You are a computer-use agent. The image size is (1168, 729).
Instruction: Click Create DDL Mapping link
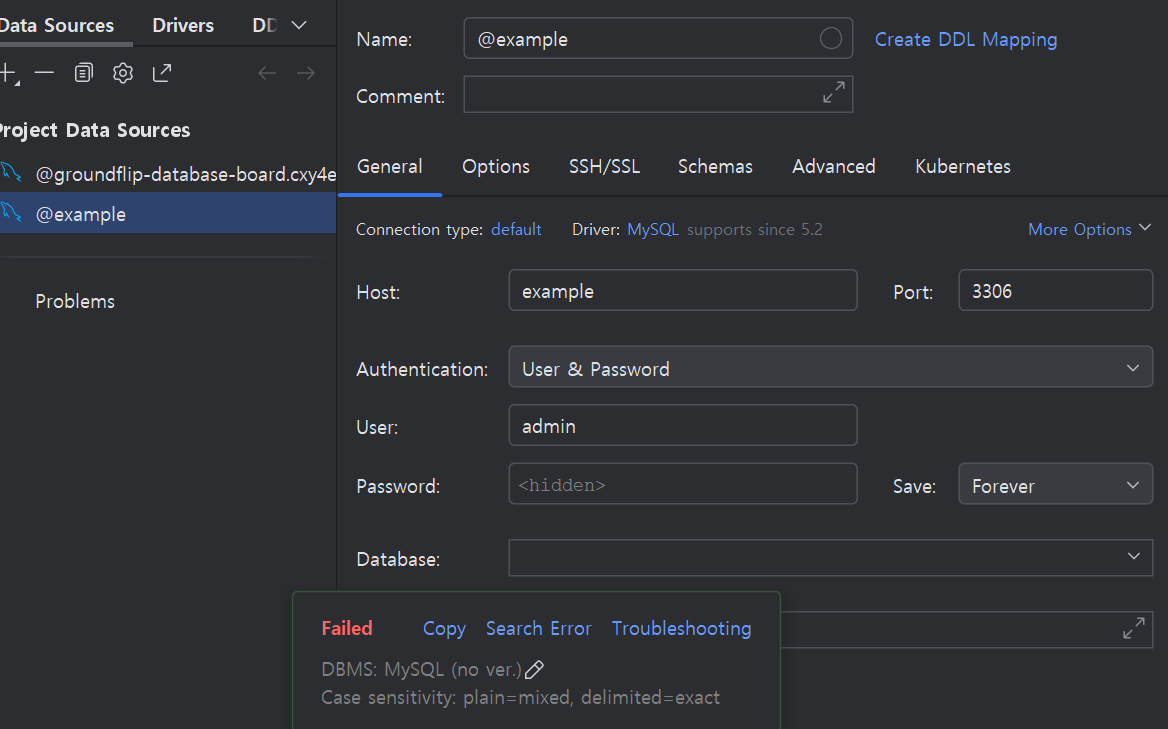[965, 39]
